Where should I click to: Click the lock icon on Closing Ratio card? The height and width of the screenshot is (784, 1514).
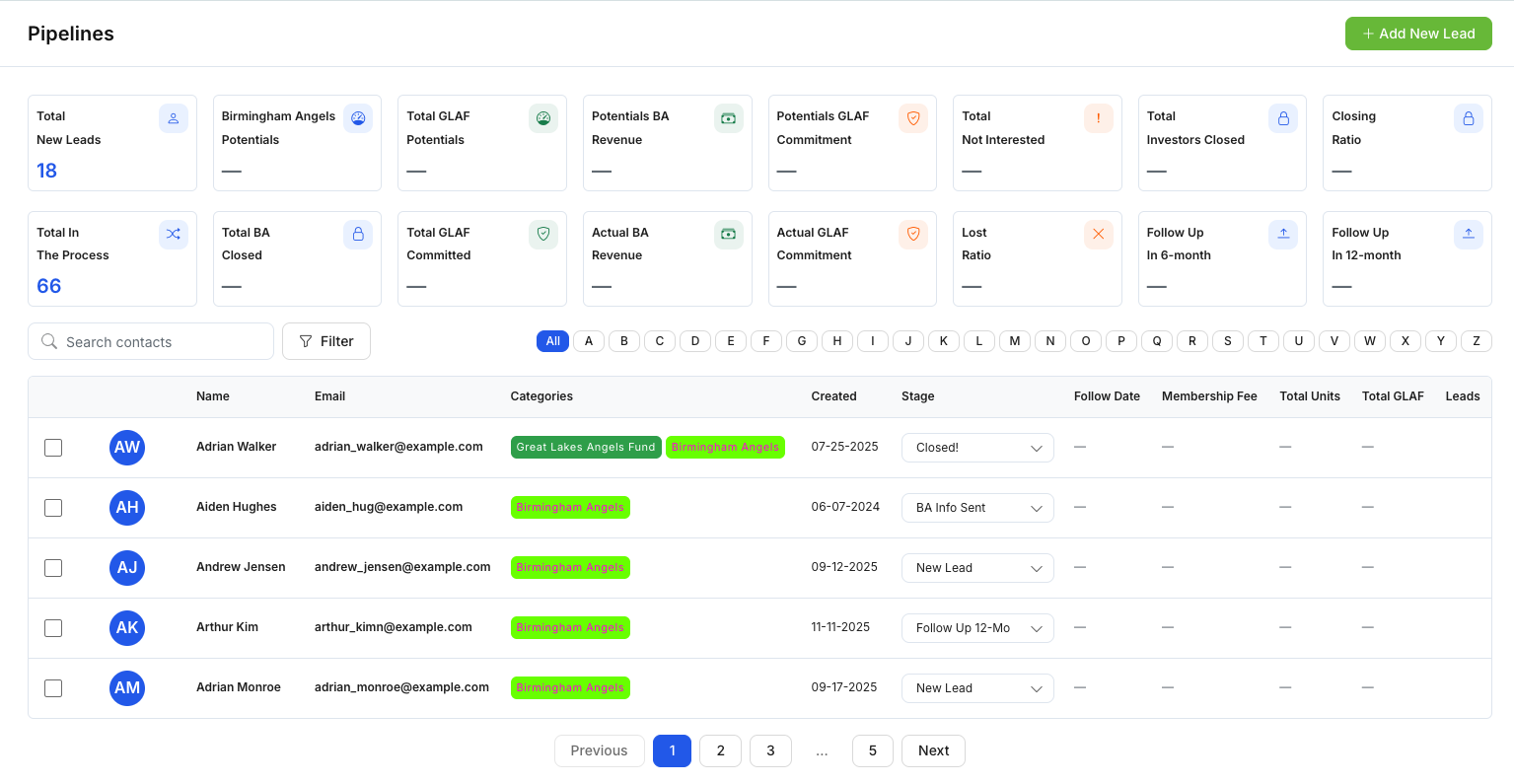[x=1468, y=118]
